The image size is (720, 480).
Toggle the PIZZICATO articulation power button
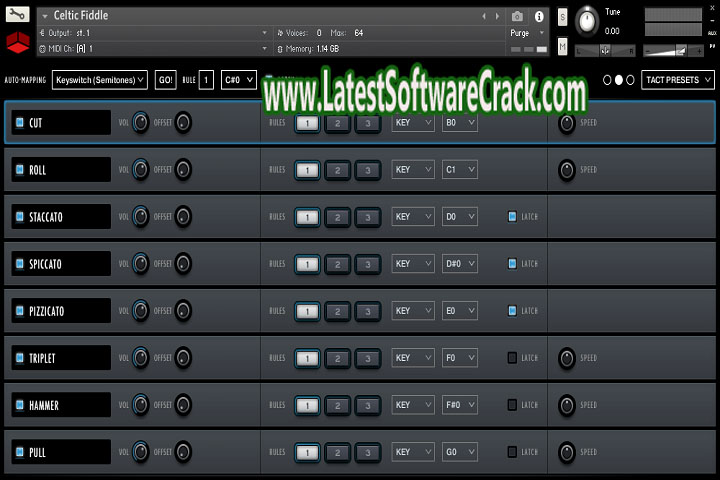click(x=20, y=311)
